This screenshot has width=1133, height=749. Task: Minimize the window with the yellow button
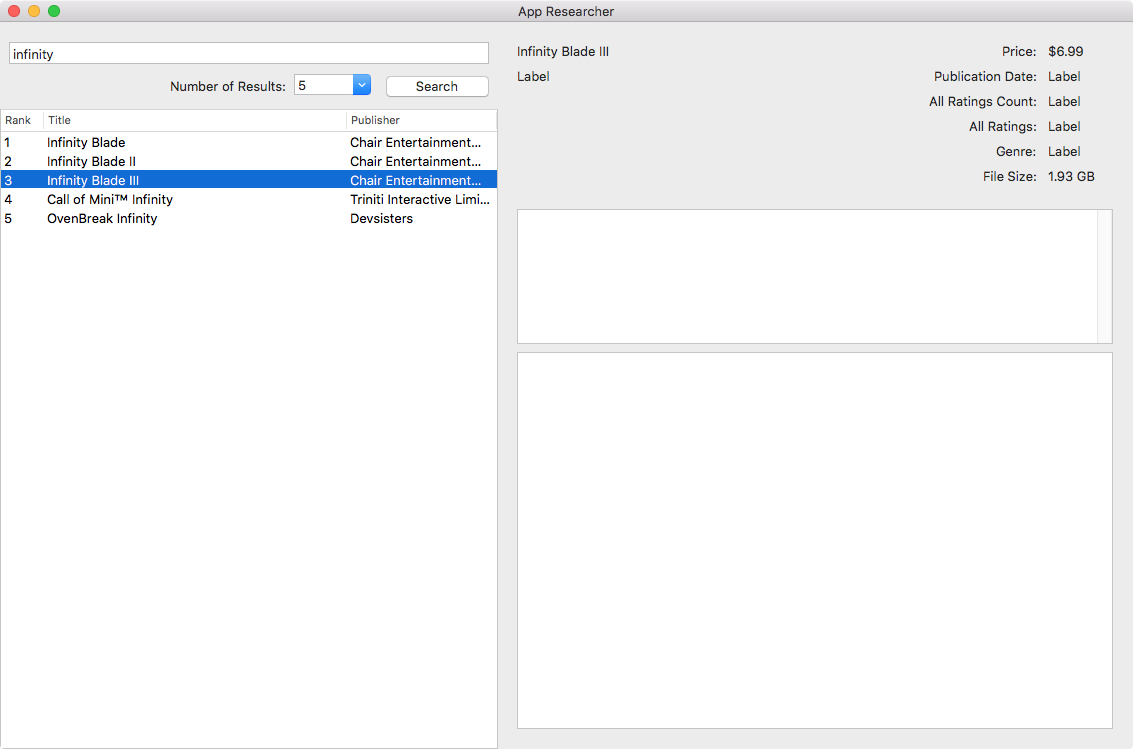tap(34, 11)
